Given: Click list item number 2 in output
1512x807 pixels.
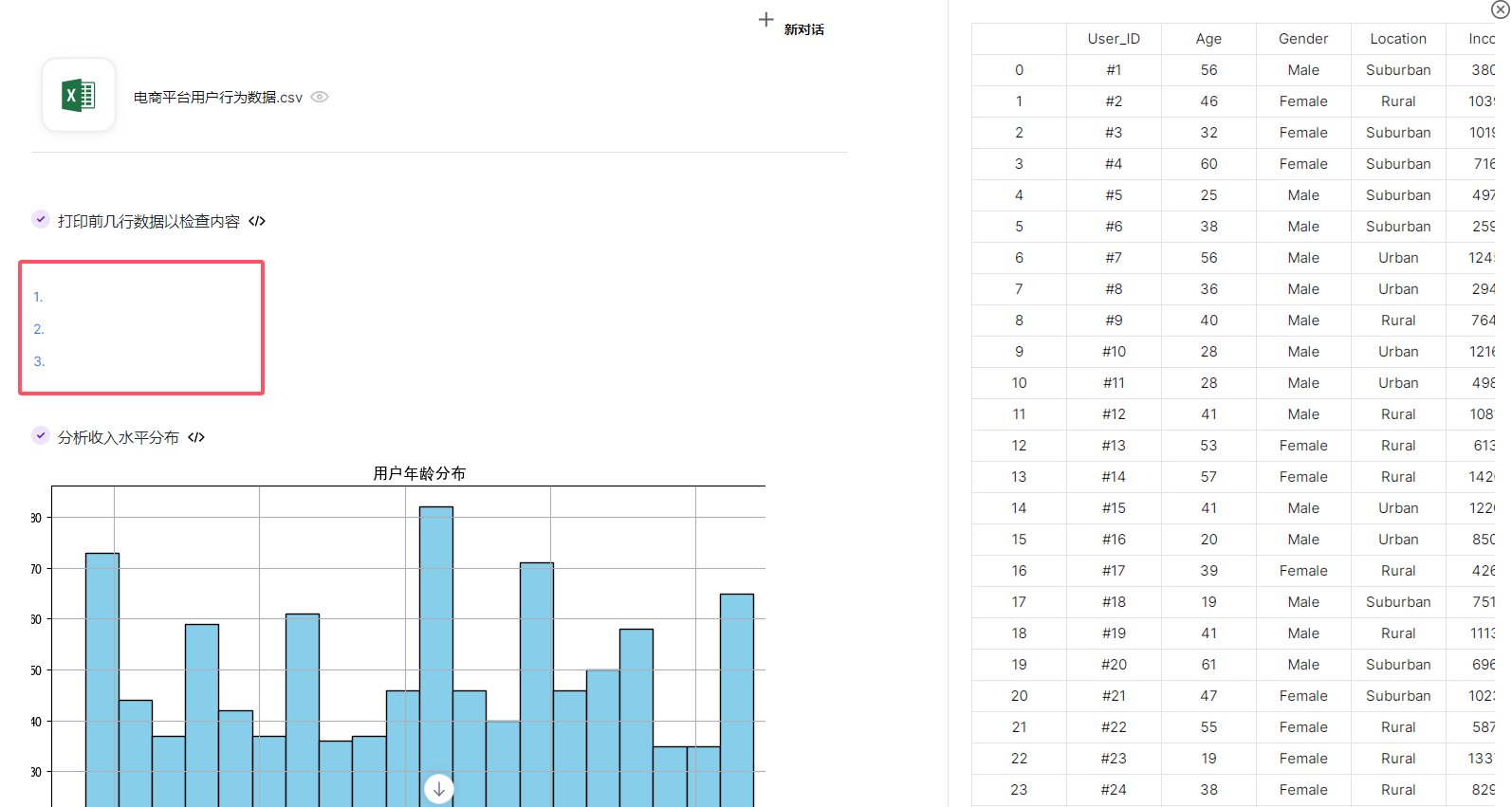Looking at the screenshot, I should pyautogui.click(x=39, y=329).
